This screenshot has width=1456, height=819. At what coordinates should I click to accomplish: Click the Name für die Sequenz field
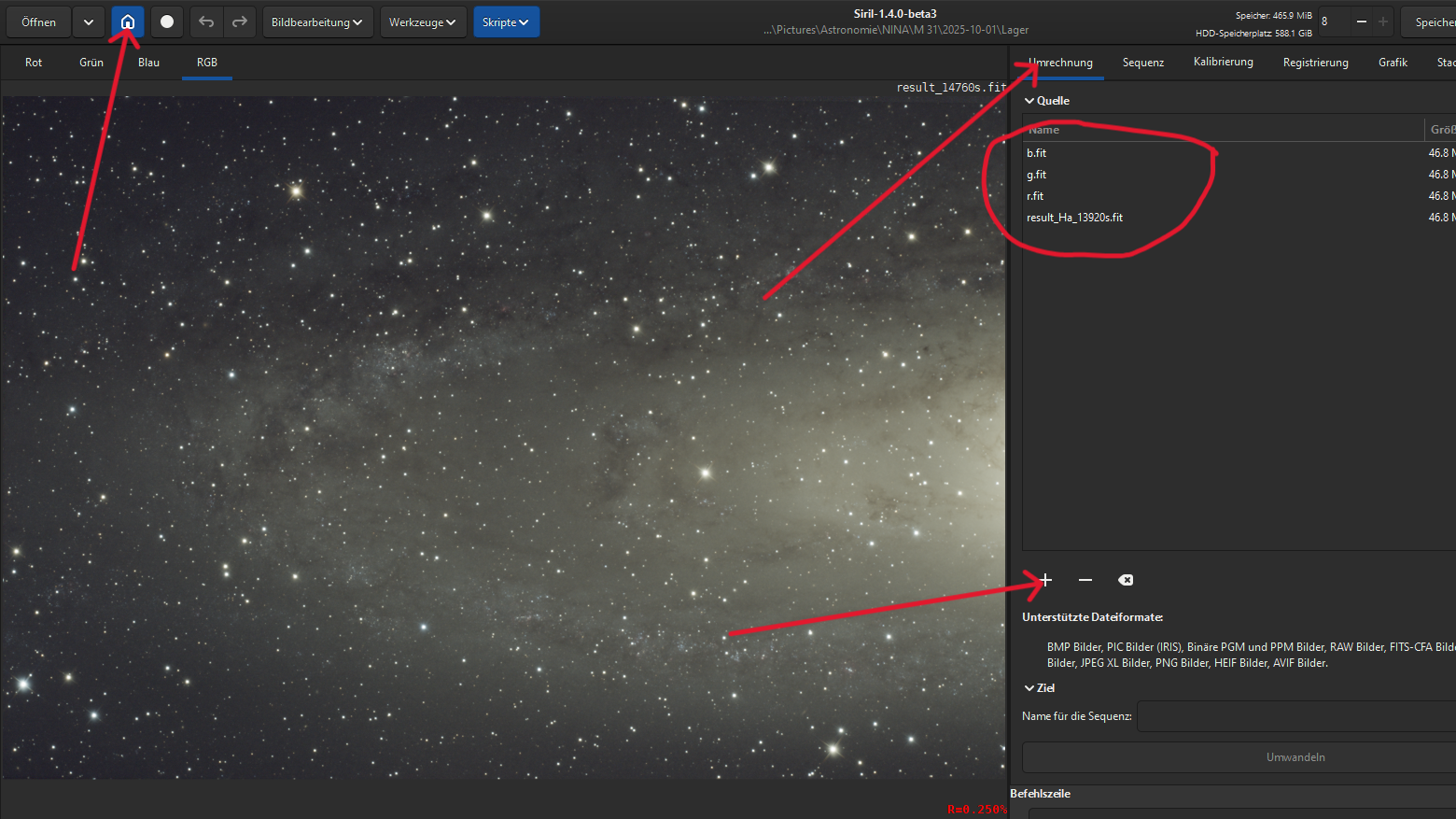[1295, 716]
